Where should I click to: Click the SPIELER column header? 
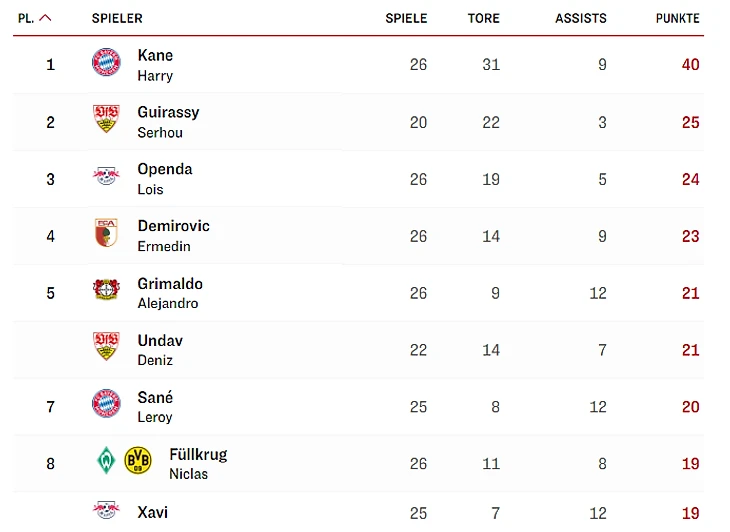[117, 18]
